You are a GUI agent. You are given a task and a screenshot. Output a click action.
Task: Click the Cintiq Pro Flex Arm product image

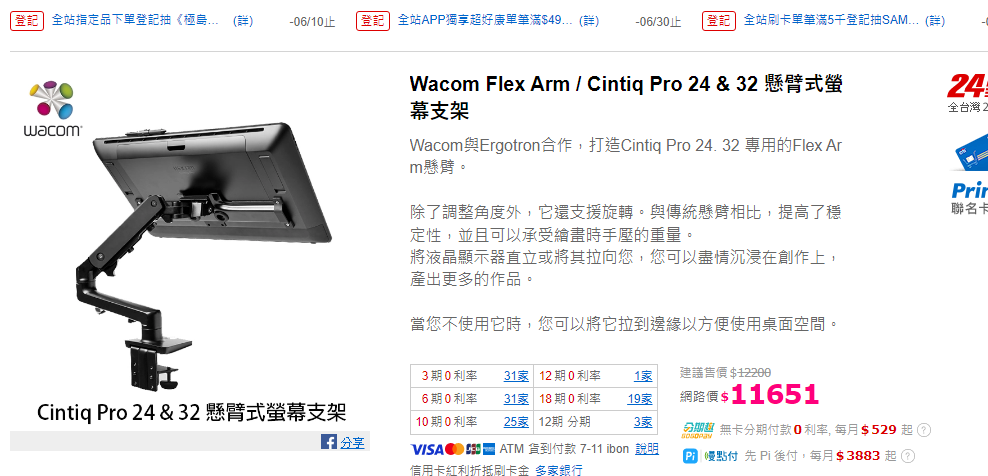coord(190,250)
